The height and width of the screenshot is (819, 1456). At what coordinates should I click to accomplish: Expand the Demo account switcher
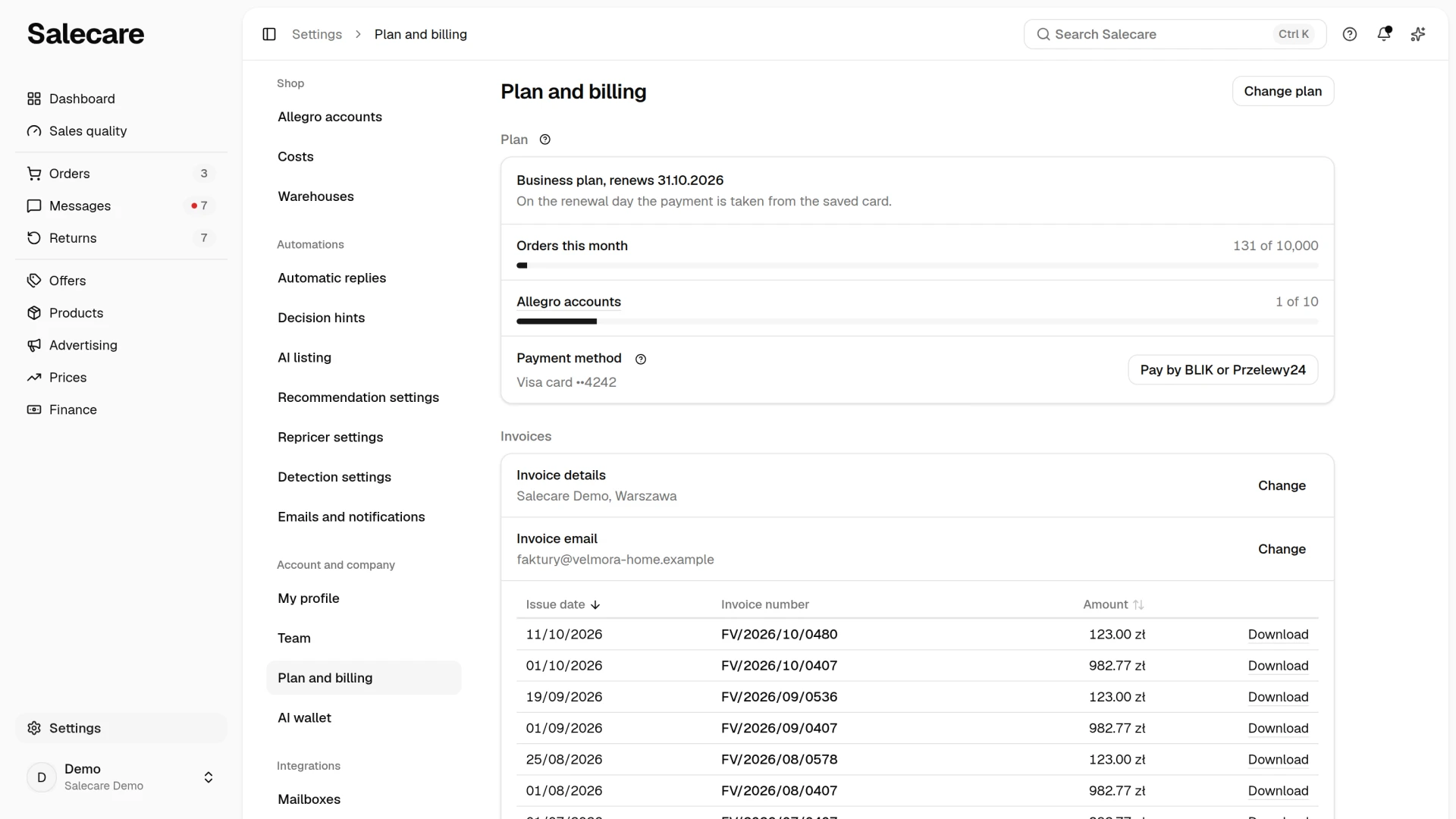[121, 777]
